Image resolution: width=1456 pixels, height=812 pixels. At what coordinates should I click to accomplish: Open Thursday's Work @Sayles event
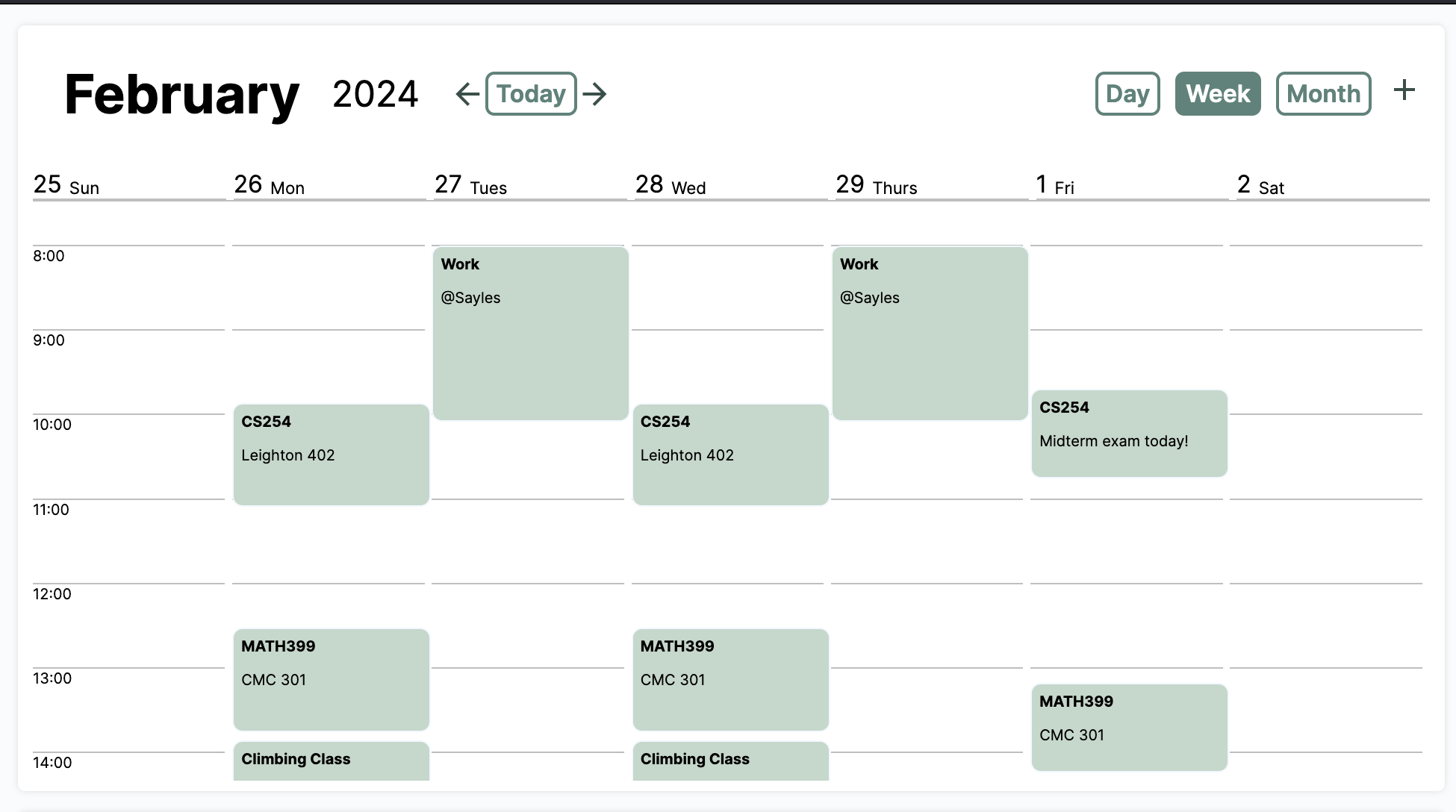coord(930,334)
